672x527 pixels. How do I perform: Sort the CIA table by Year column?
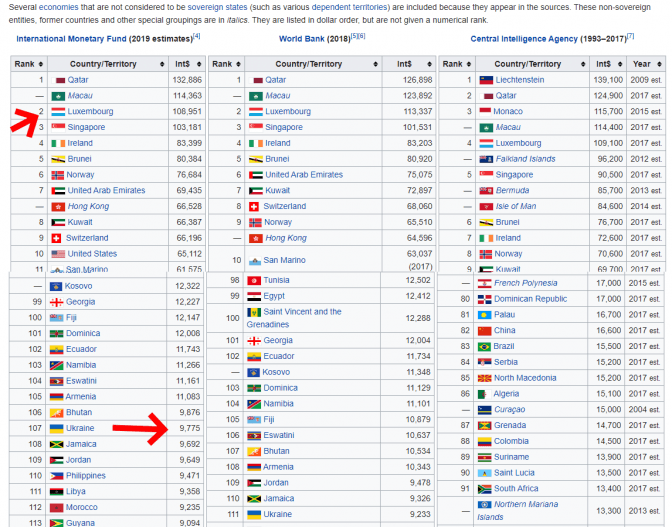645,63
